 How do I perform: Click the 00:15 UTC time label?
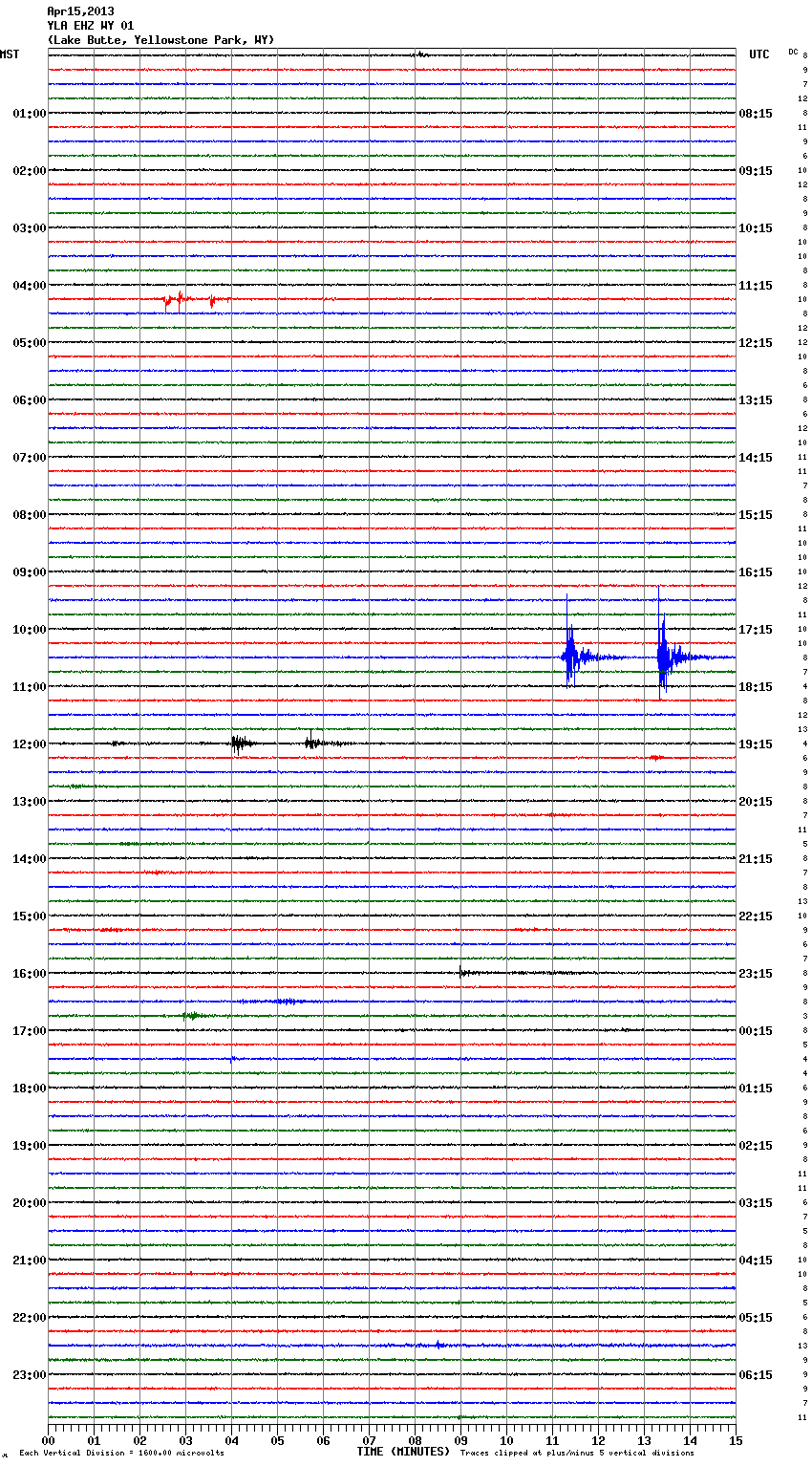[x=756, y=1031]
